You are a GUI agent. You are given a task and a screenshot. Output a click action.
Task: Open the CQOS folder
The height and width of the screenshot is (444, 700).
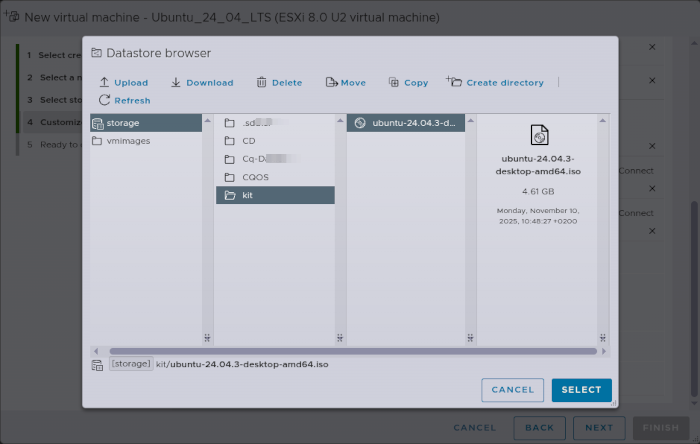point(255,177)
